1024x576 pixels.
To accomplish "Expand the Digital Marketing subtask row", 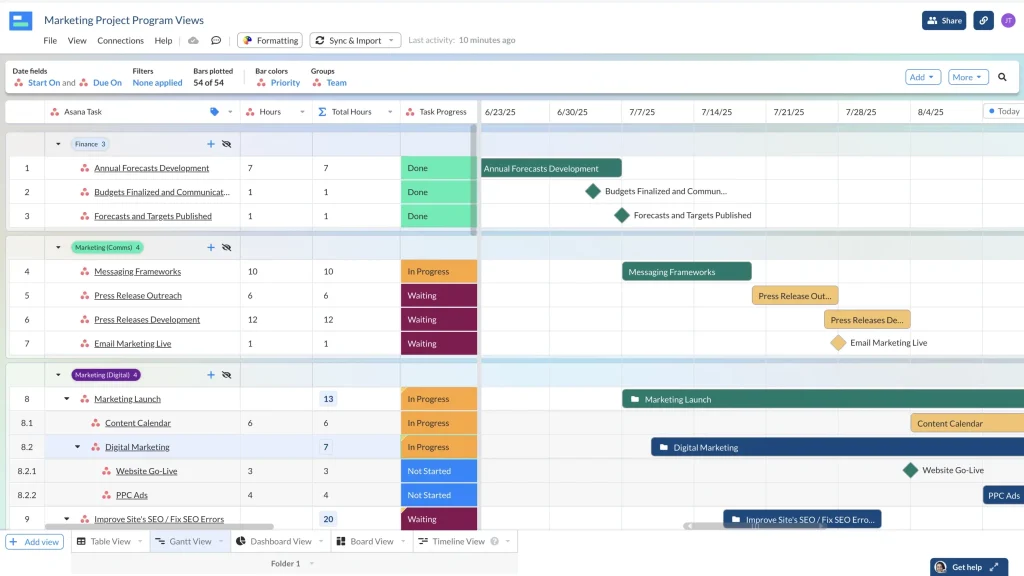I will [x=77, y=447].
